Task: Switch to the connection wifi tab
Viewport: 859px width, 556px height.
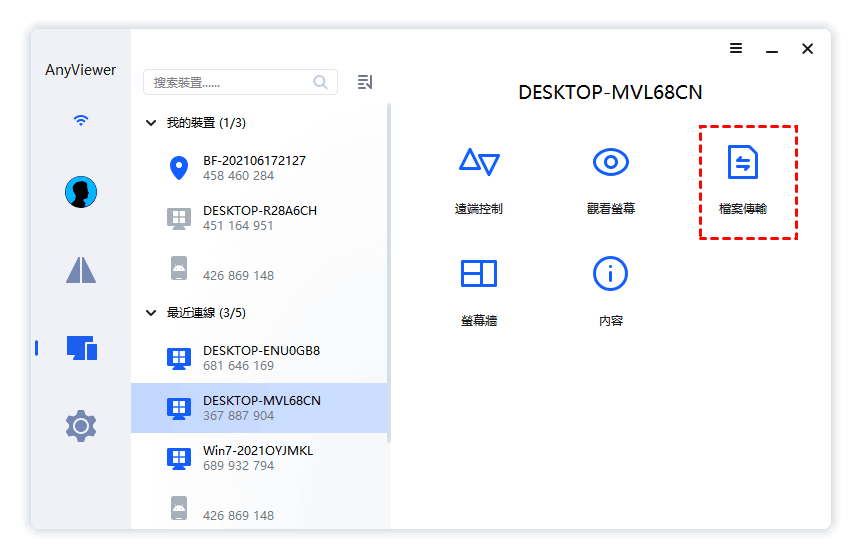Action: click(x=81, y=120)
